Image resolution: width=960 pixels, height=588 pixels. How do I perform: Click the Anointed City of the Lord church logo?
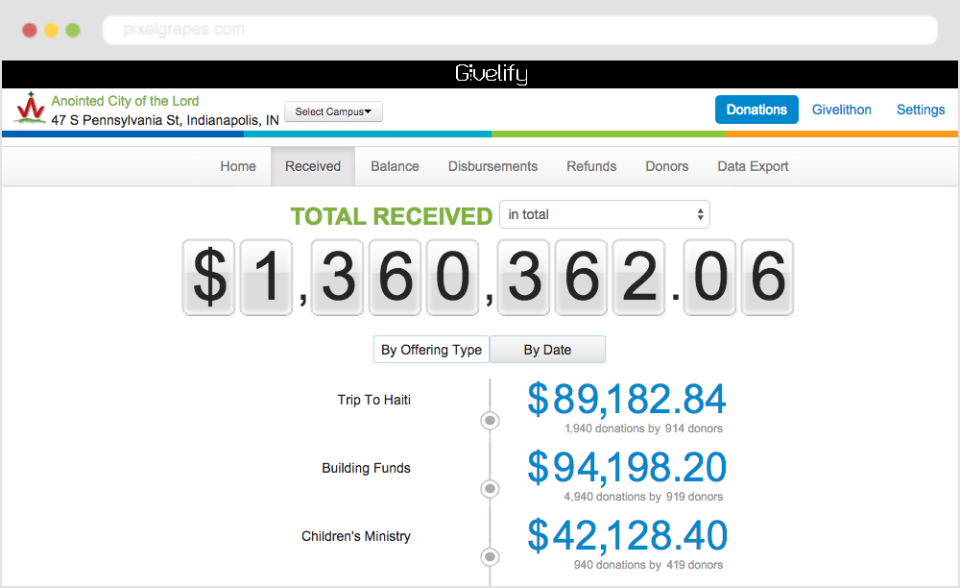coord(30,109)
